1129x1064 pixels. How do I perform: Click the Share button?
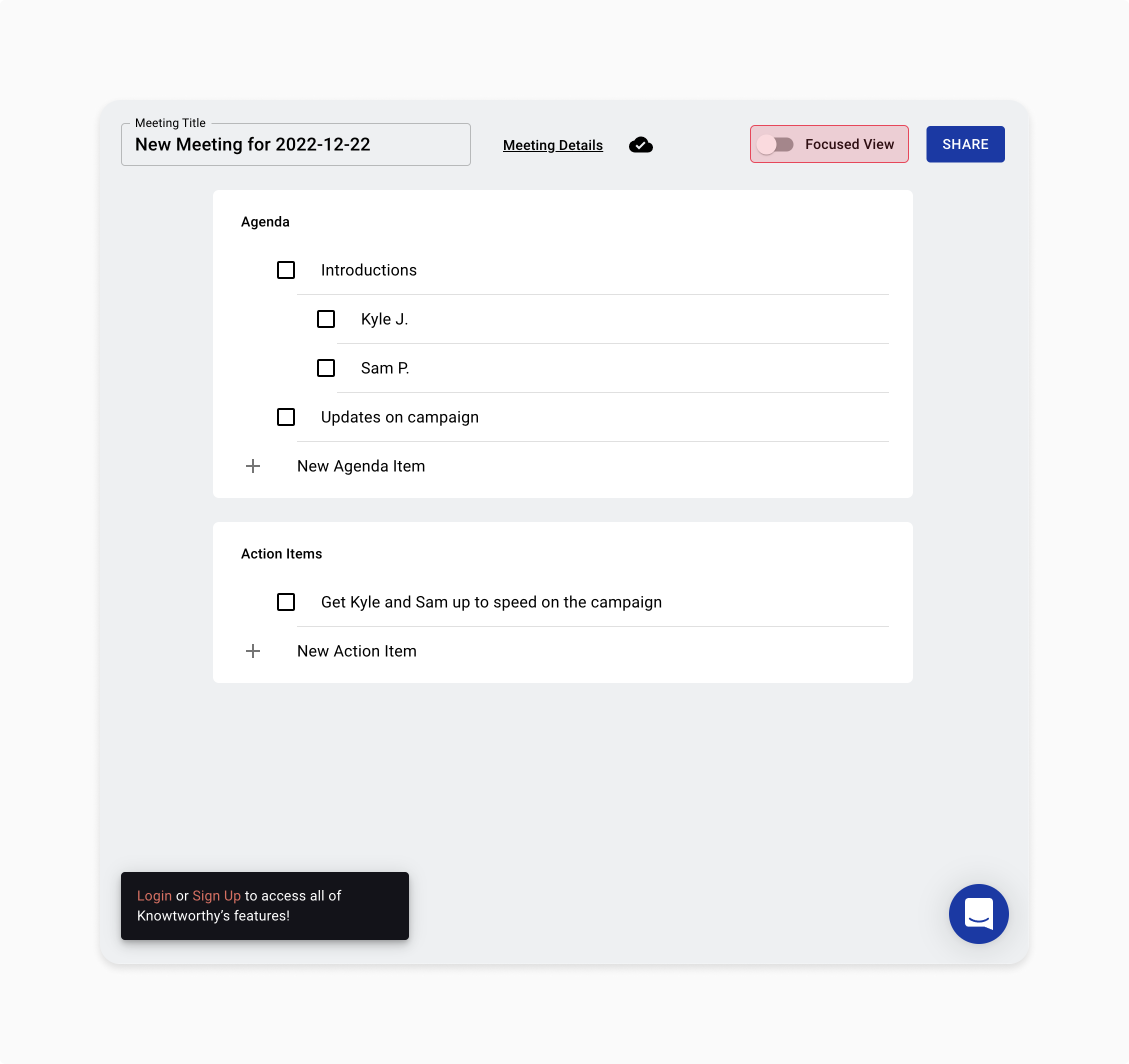click(965, 143)
